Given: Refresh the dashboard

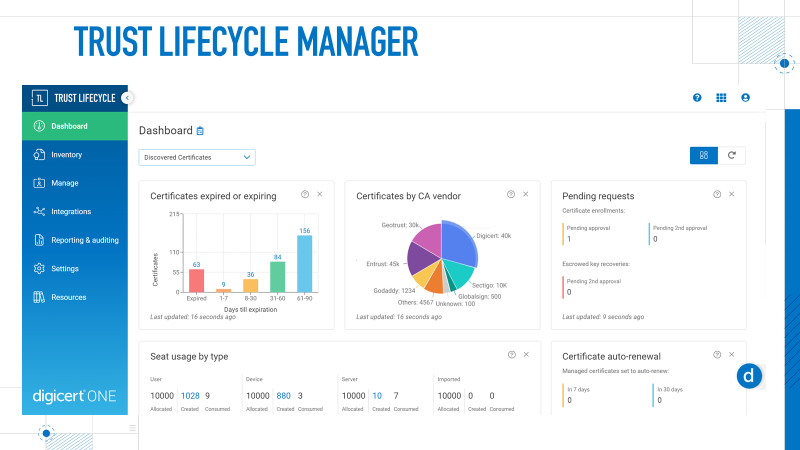Looking at the screenshot, I should (732, 156).
